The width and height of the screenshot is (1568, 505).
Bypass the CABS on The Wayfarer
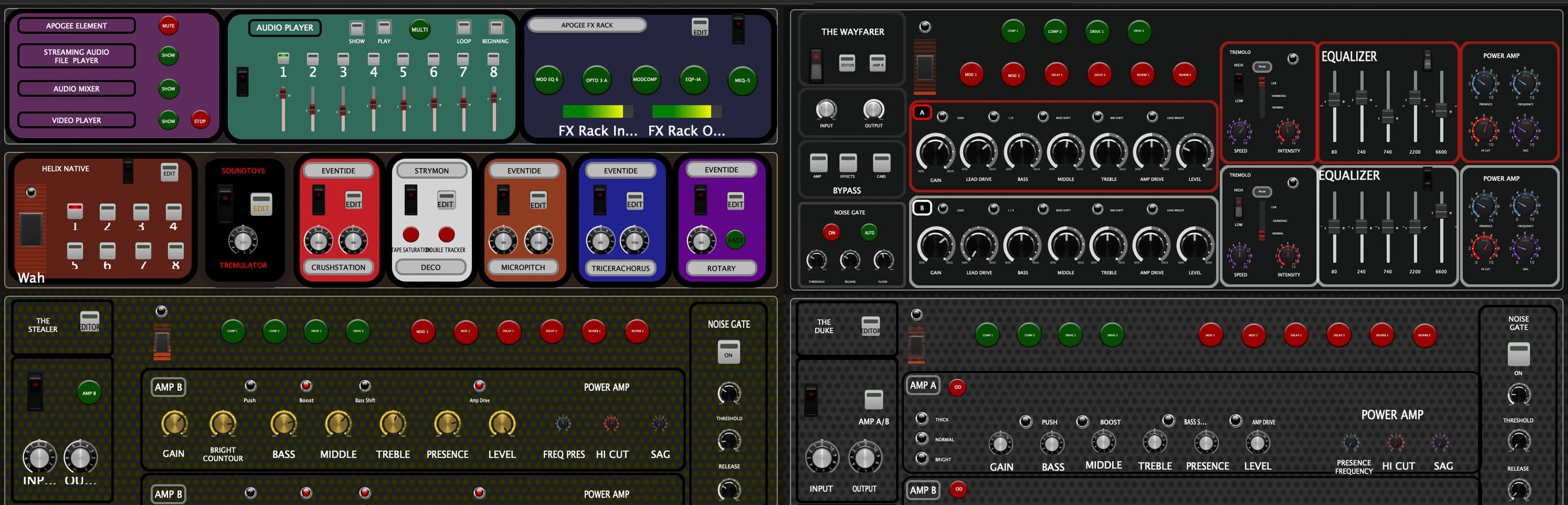(x=881, y=162)
